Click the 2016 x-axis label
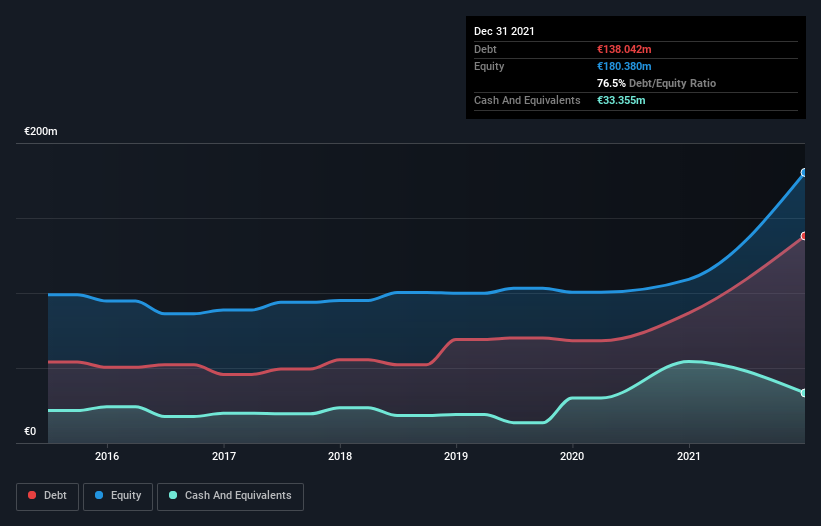The width and height of the screenshot is (821, 526). click(107, 456)
